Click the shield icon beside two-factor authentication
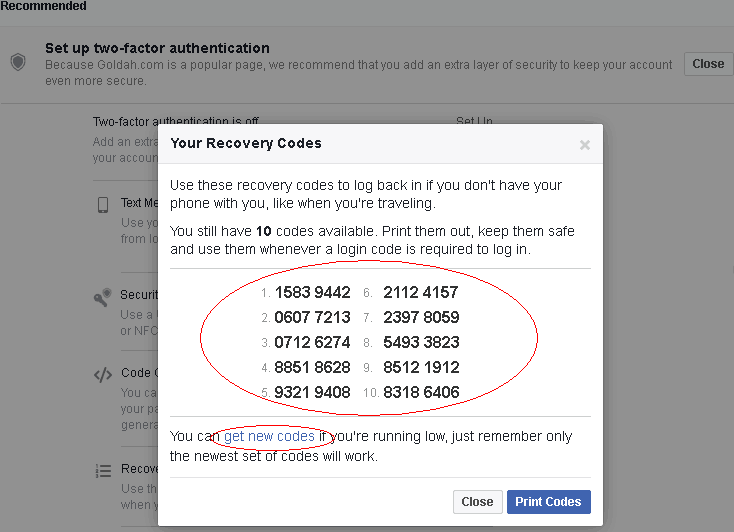The image size is (734, 532). click(18, 62)
